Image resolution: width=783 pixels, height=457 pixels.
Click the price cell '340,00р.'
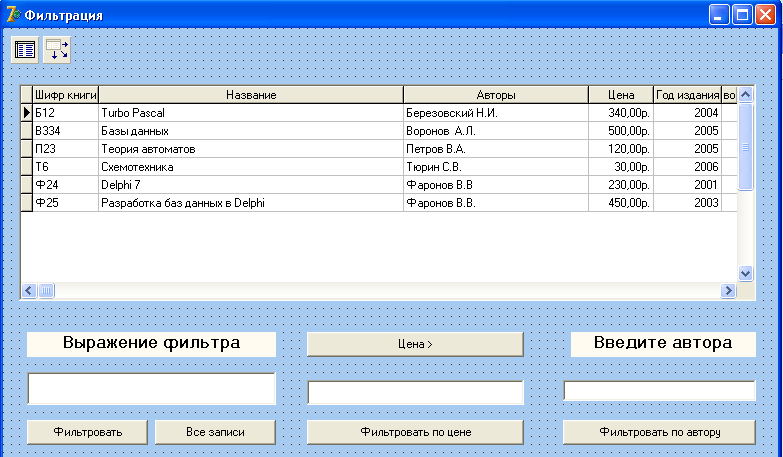click(x=621, y=113)
